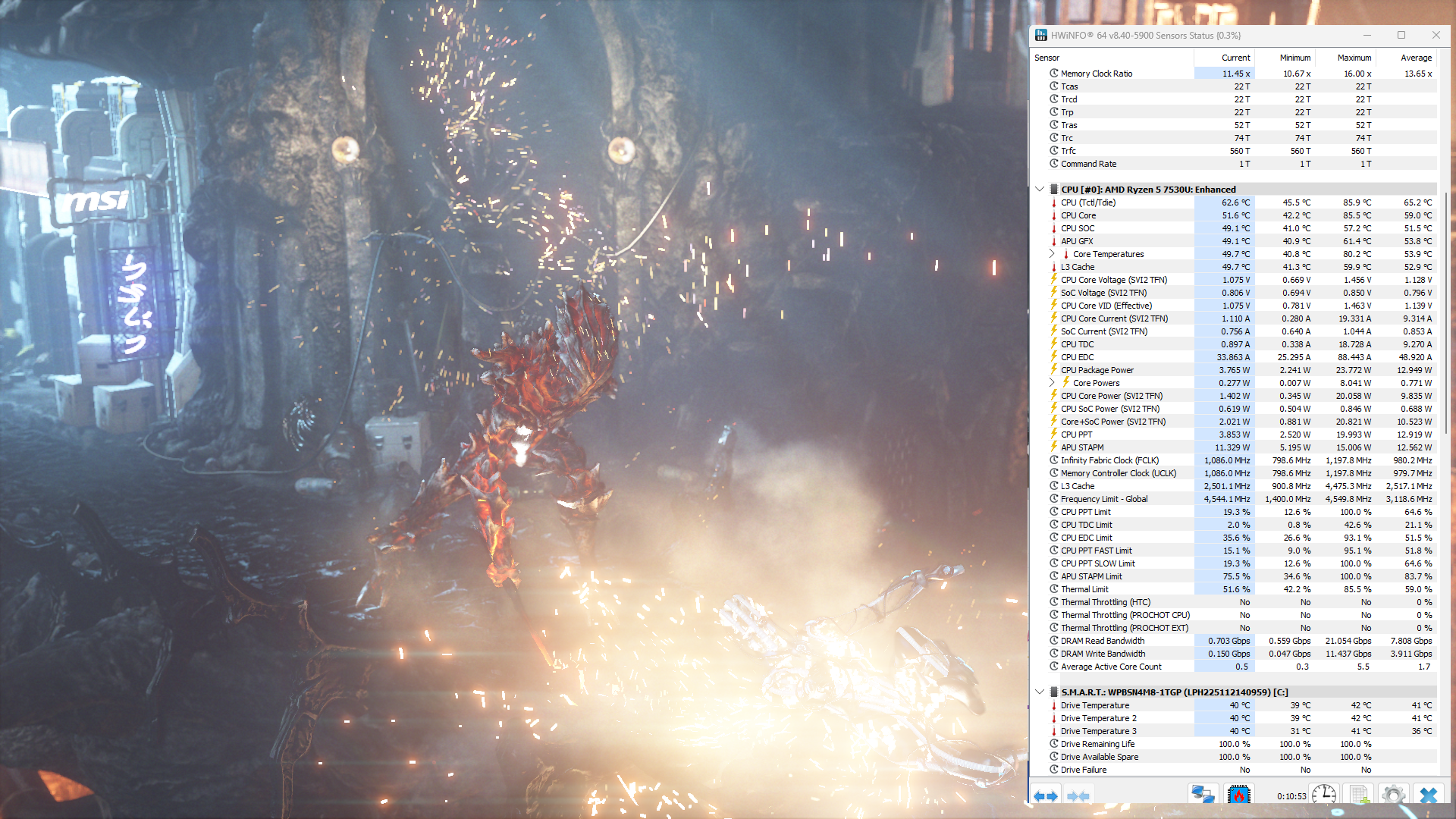The height and width of the screenshot is (819, 1456).
Task: Open sensor settings gear icon
Action: click(x=1393, y=795)
